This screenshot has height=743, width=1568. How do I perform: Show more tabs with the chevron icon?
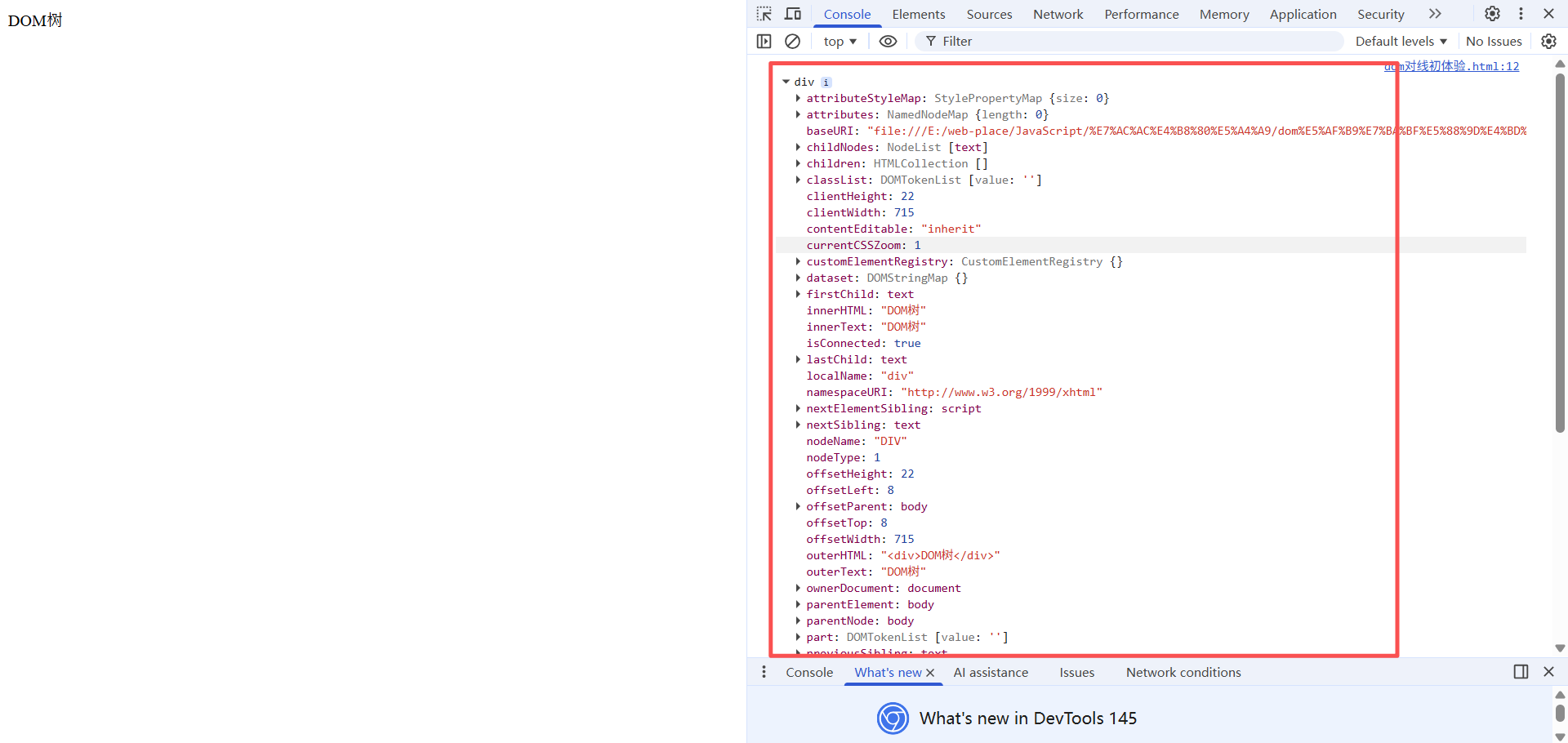click(1435, 14)
